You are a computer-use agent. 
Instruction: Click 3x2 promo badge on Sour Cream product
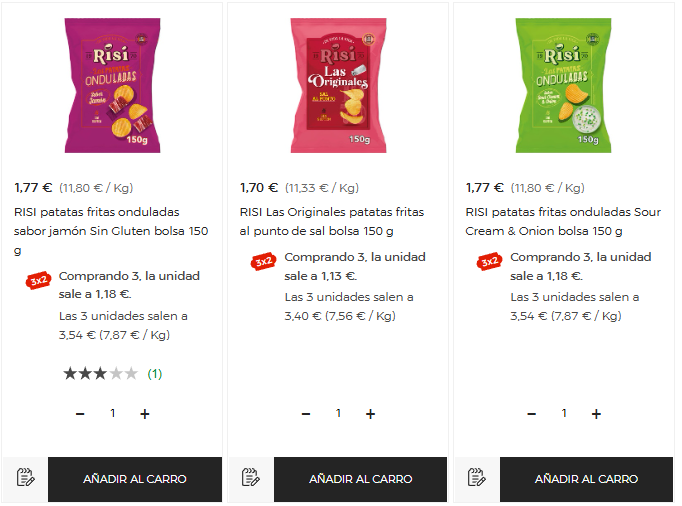[490, 261]
